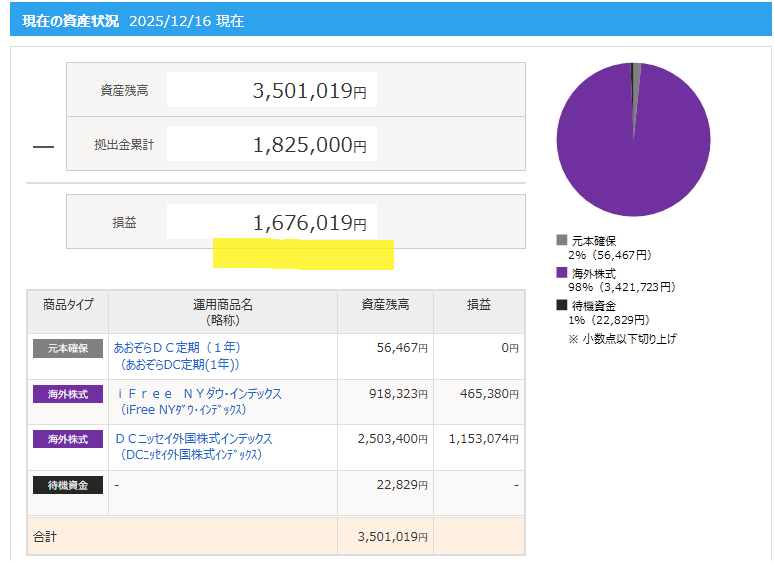Click the gray 元本確保 legend swatch
Viewport: 774px width, 563px height.
click(562, 240)
